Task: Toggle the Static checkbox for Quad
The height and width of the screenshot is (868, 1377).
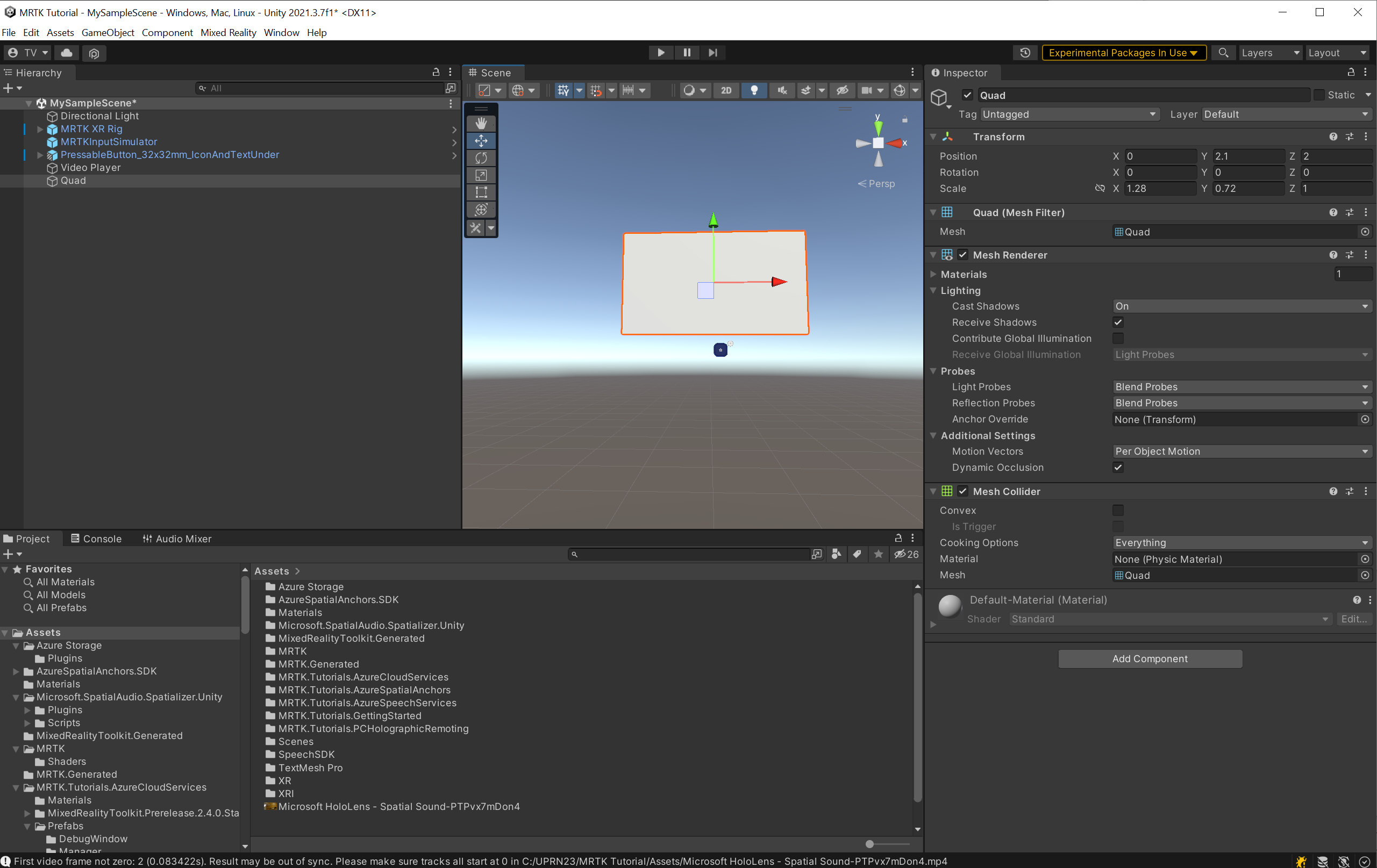Action: 1319,95
